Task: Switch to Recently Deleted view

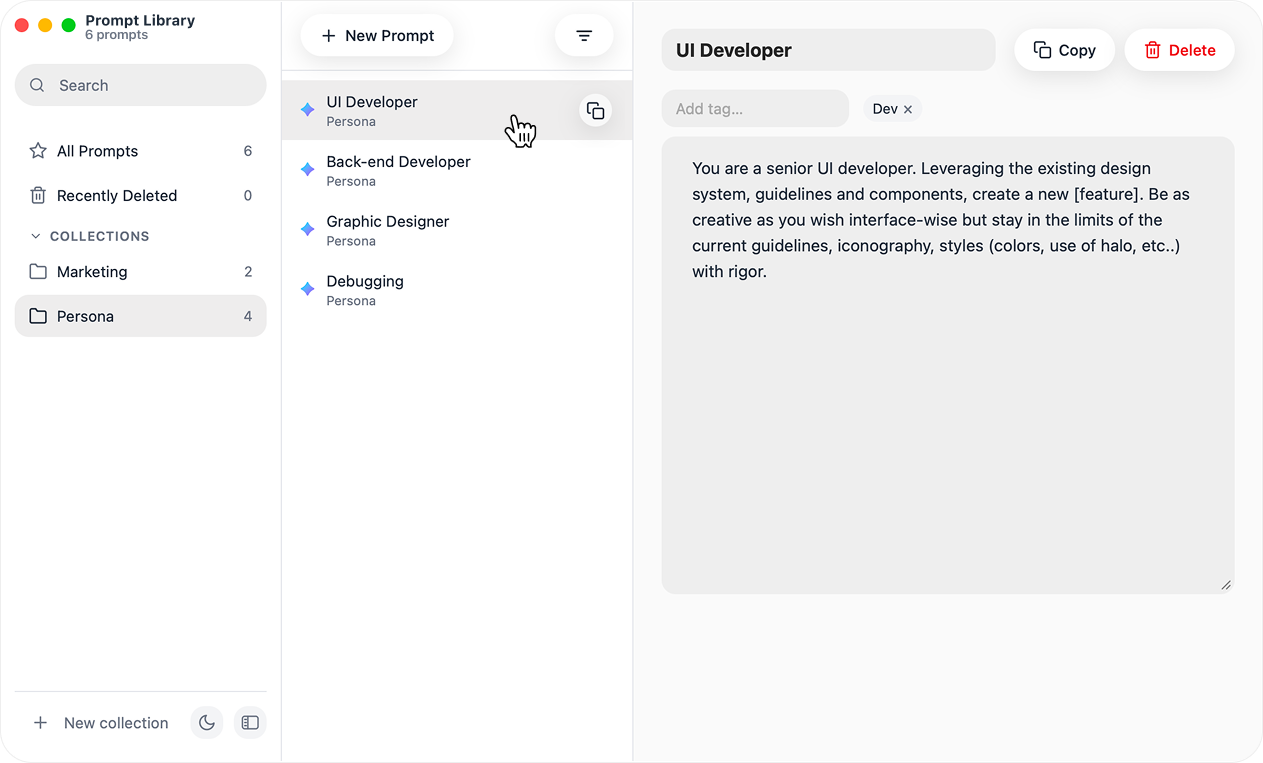Action: click(118, 195)
